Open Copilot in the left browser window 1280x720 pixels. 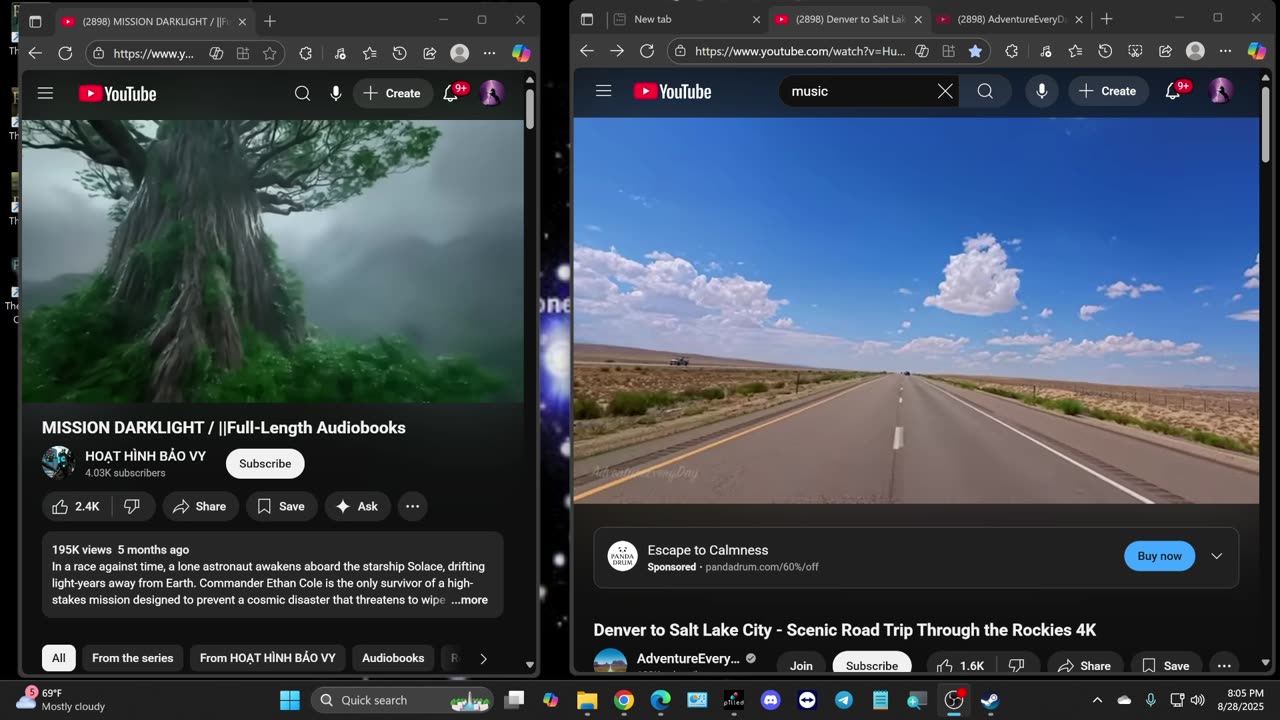point(521,53)
